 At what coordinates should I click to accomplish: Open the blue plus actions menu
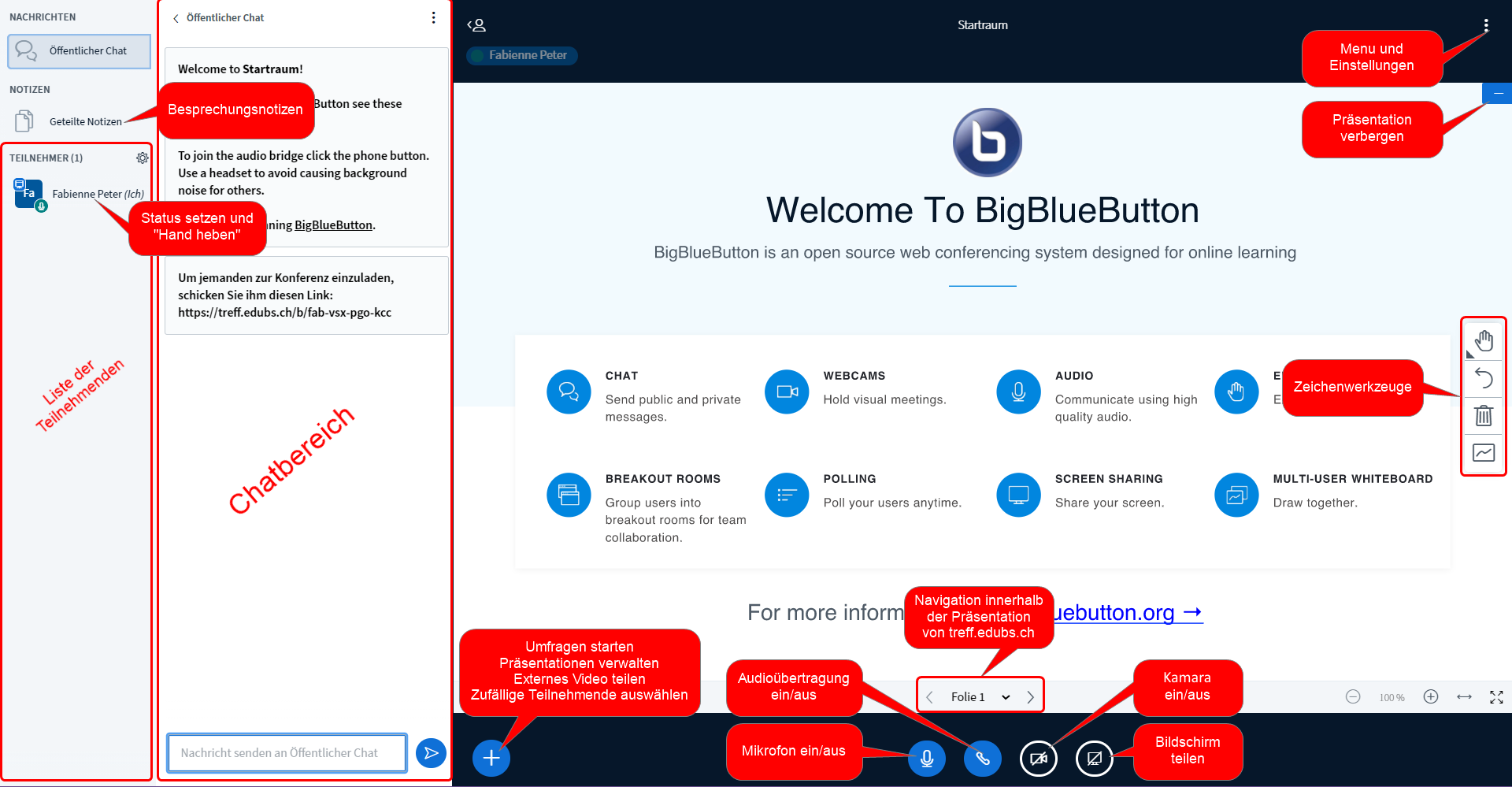tap(491, 758)
